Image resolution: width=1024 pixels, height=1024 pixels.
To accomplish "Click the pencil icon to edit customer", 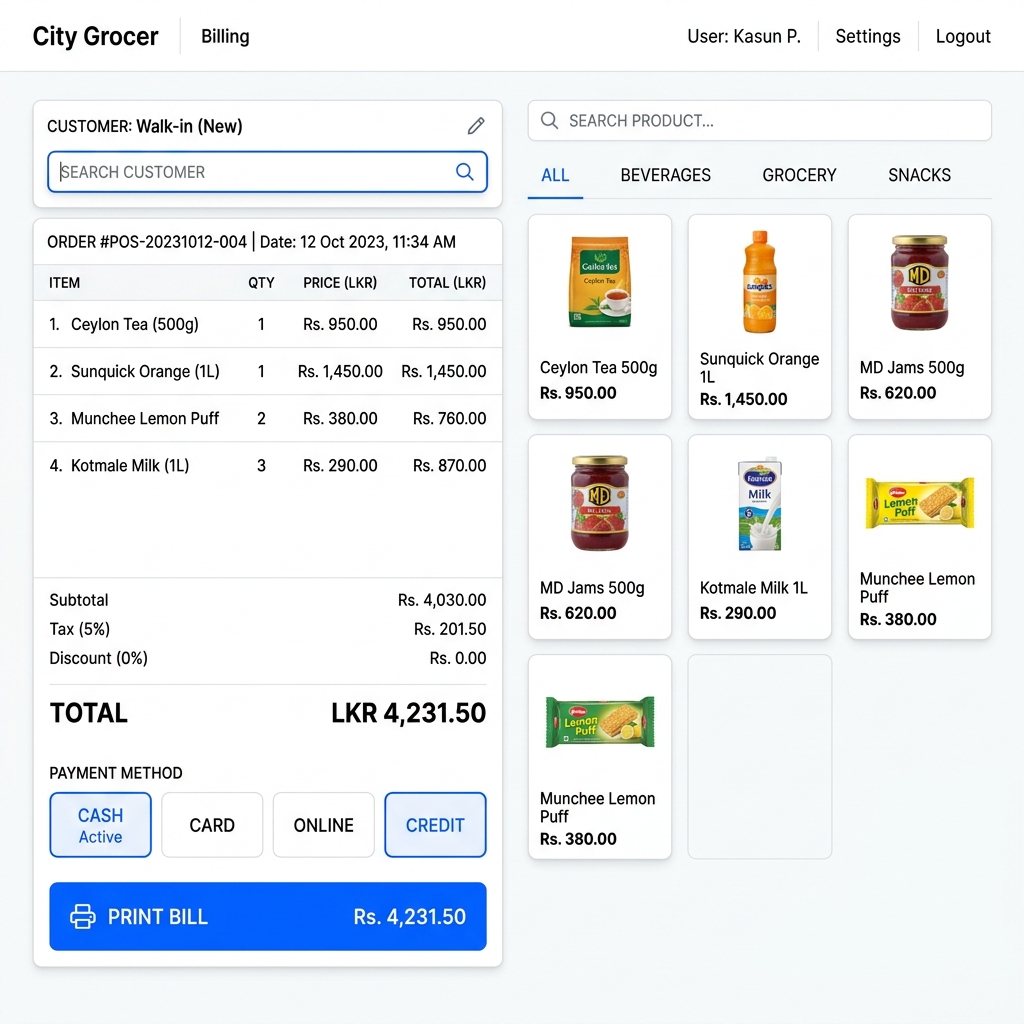I will 476,125.
